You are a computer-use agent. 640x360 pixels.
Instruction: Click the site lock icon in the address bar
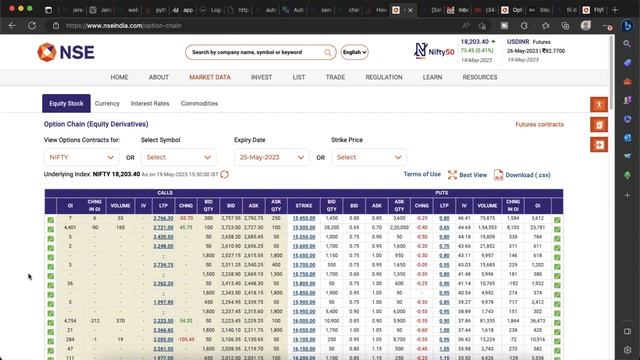(56, 26)
